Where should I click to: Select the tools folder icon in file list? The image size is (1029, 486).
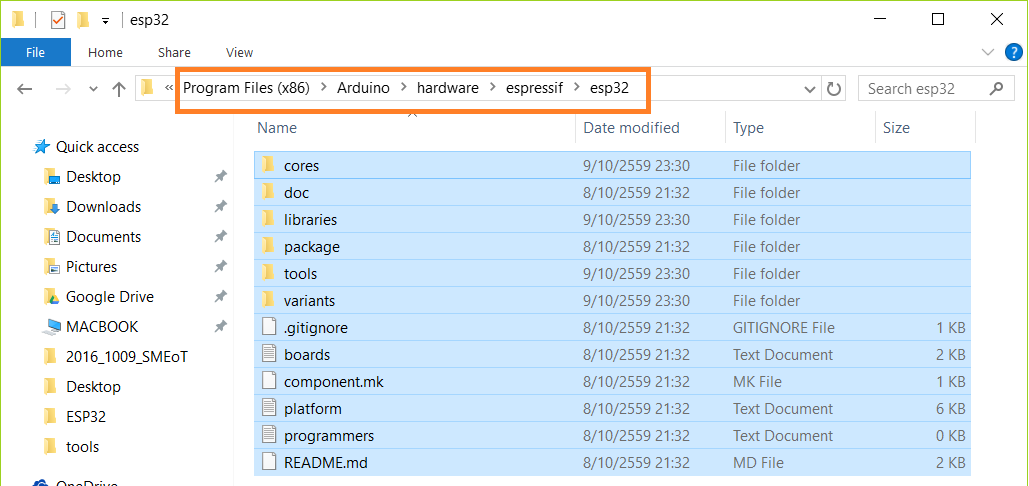pyautogui.click(x=268, y=273)
